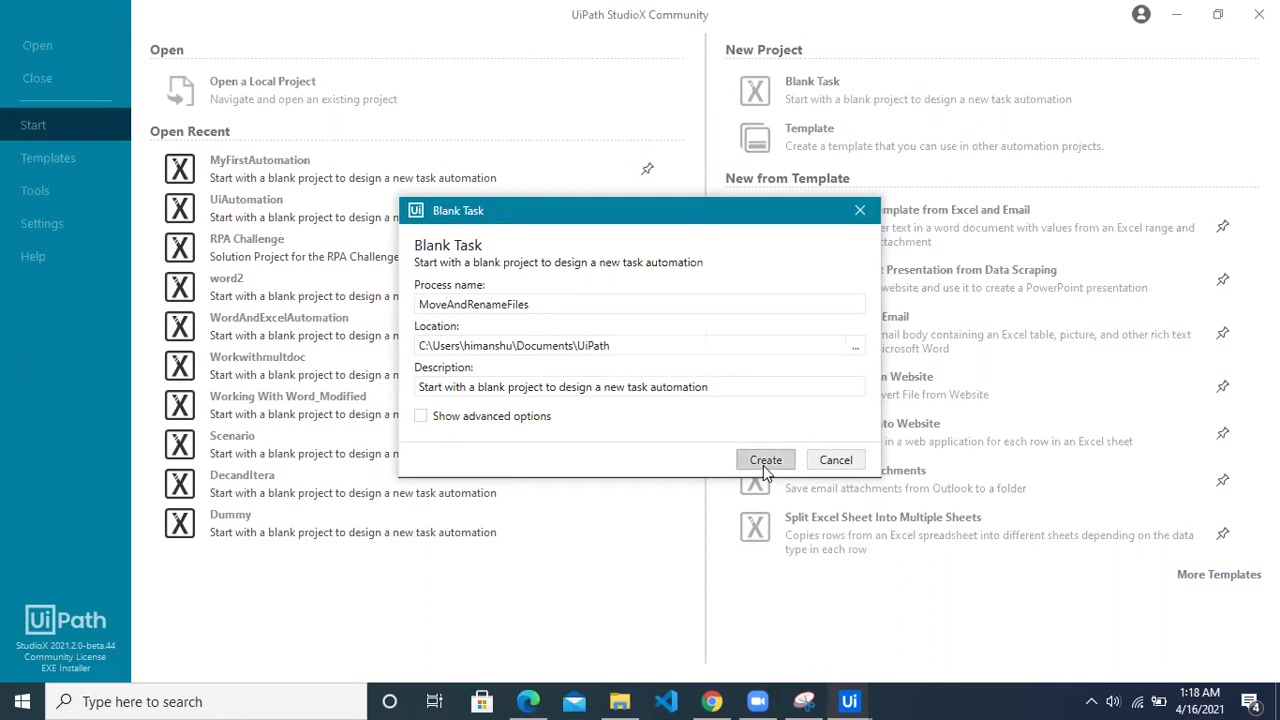This screenshot has width=1280, height=720.
Task: Open the Templates section in the sidebar
Action: click(48, 157)
